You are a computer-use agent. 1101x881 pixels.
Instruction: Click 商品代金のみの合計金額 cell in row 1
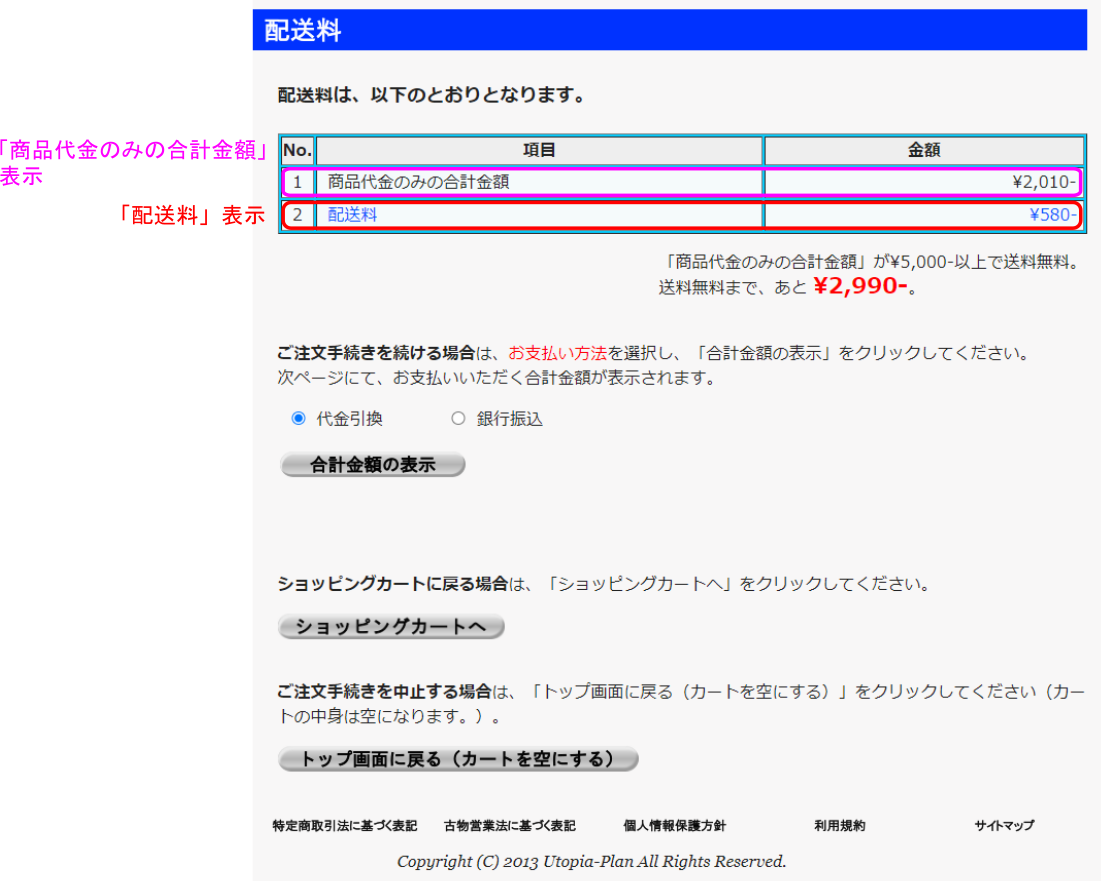(539, 183)
